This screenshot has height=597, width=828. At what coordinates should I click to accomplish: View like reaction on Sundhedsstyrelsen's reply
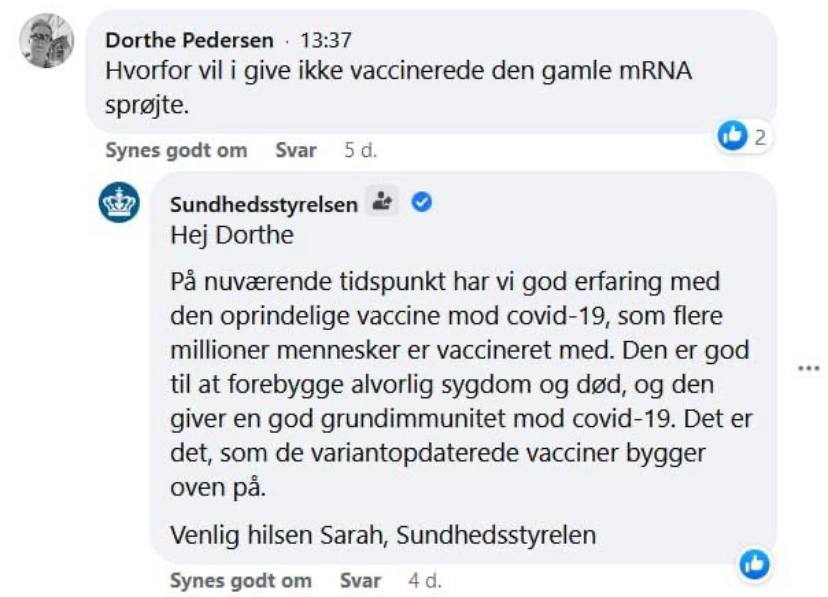(755, 564)
